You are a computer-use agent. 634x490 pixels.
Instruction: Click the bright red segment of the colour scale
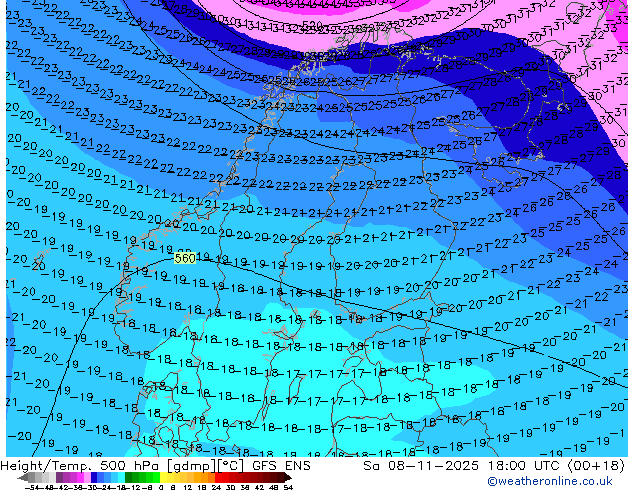click(x=218, y=477)
